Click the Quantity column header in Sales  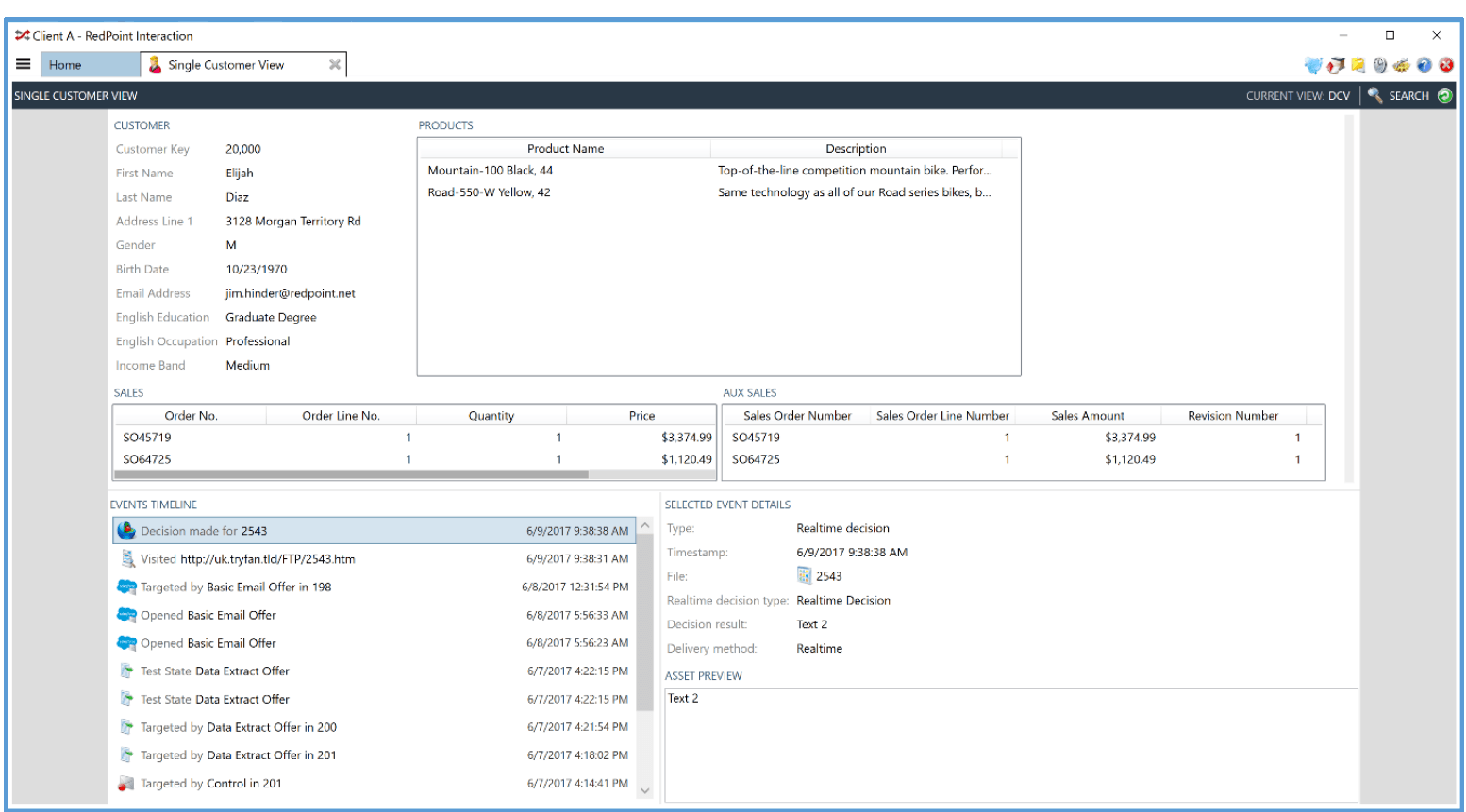click(x=491, y=415)
